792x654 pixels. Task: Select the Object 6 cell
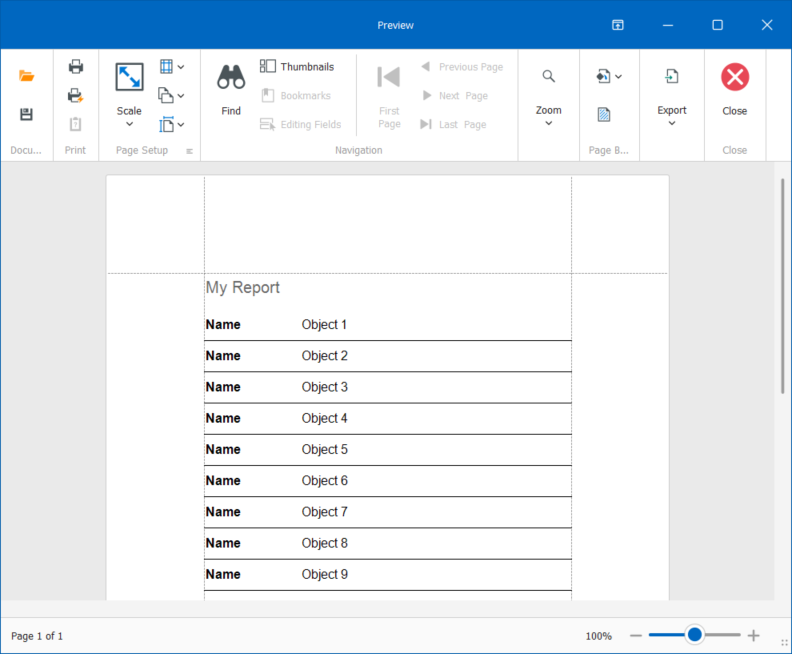click(325, 481)
